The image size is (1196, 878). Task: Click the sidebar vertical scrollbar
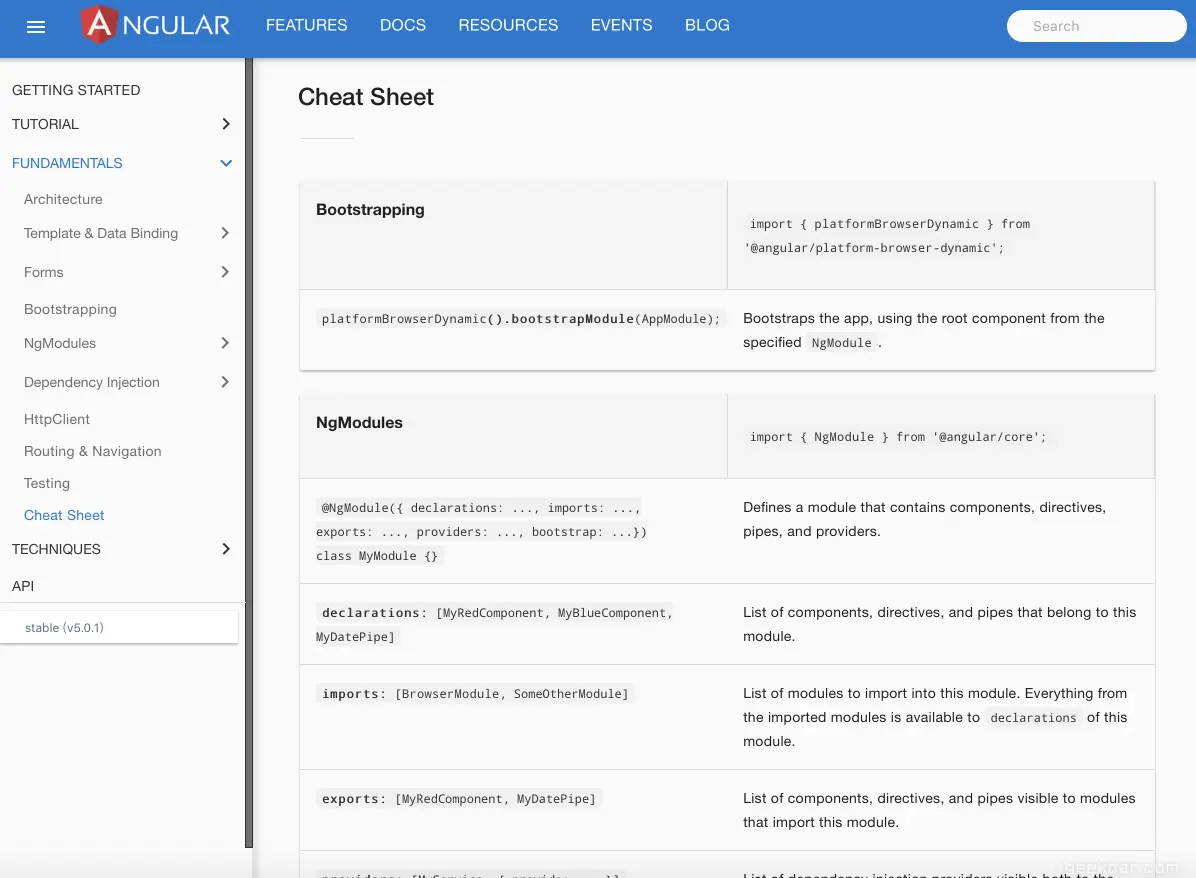[x=249, y=452]
